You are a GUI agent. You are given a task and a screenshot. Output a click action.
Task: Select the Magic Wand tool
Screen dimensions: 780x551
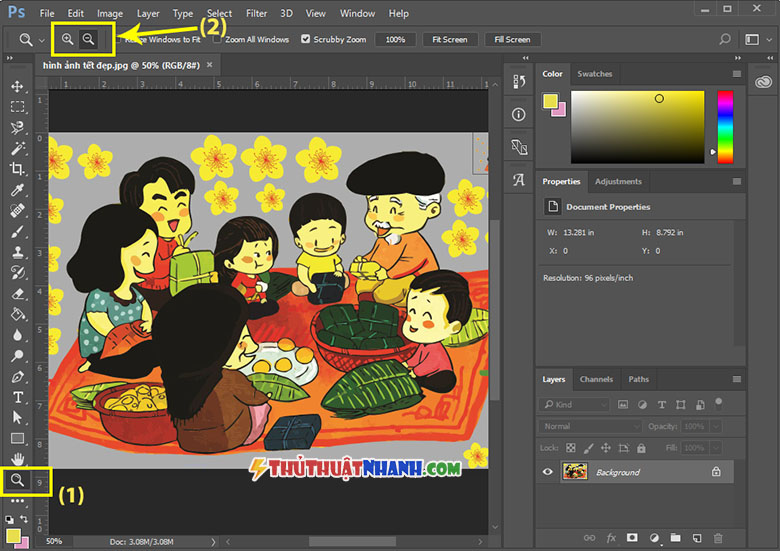(x=17, y=148)
